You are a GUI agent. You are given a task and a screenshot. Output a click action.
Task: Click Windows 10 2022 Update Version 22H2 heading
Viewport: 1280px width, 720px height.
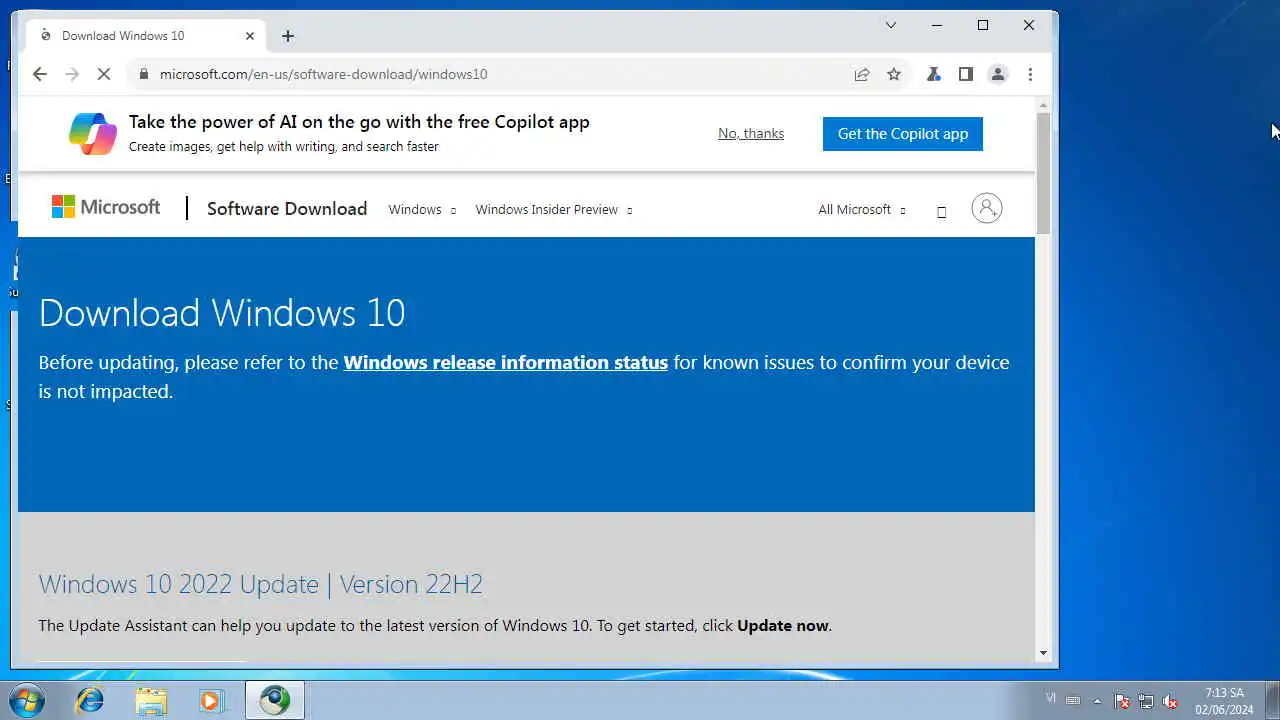tap(261, 584)
